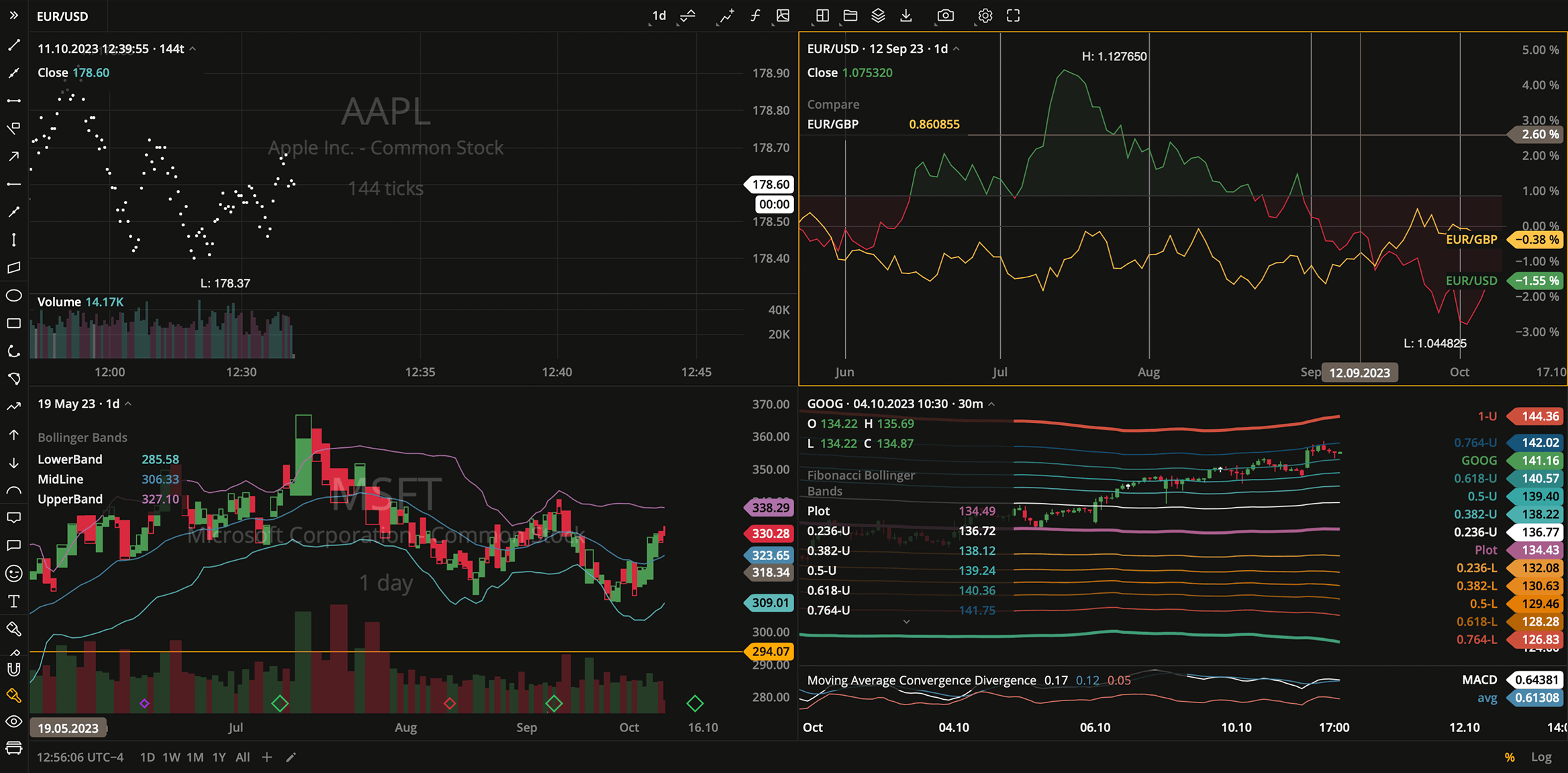Open the Emoji sticker tool
Viewport: 1568px width, 773px height.
click(13, 574)
